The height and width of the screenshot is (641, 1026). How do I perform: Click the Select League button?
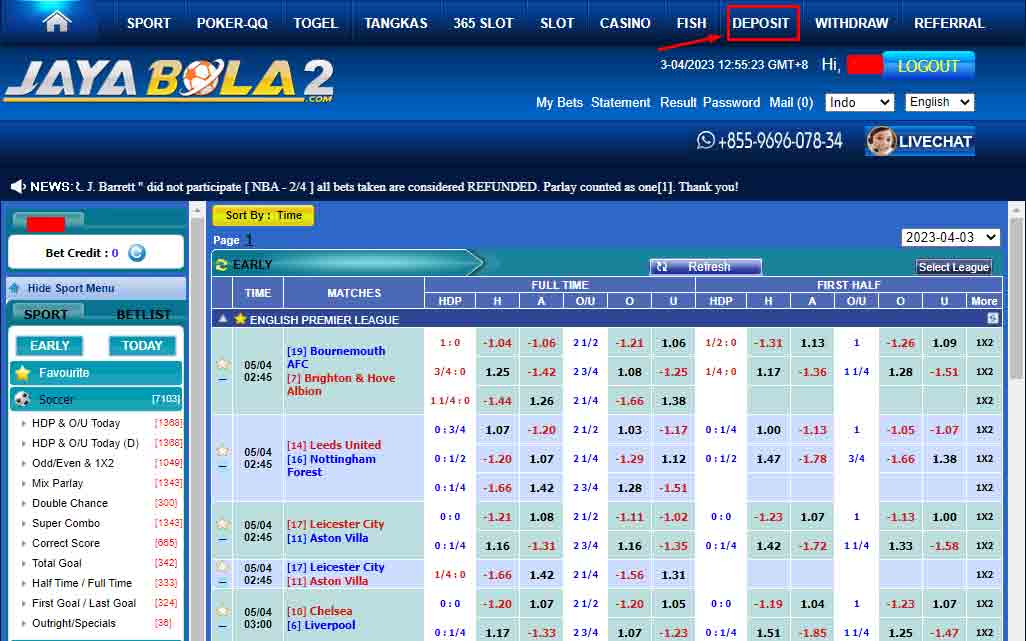click(x=953, y=267)
